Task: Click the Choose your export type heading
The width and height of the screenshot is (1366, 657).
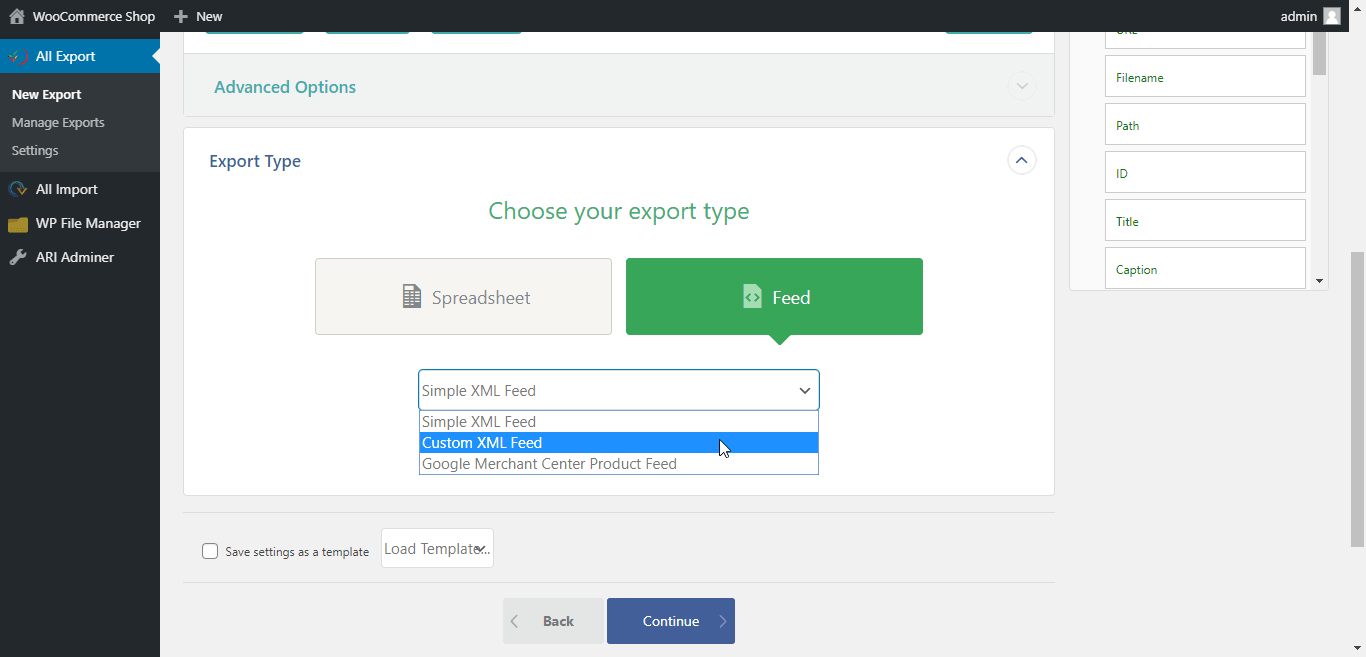Action: point(619,211)
